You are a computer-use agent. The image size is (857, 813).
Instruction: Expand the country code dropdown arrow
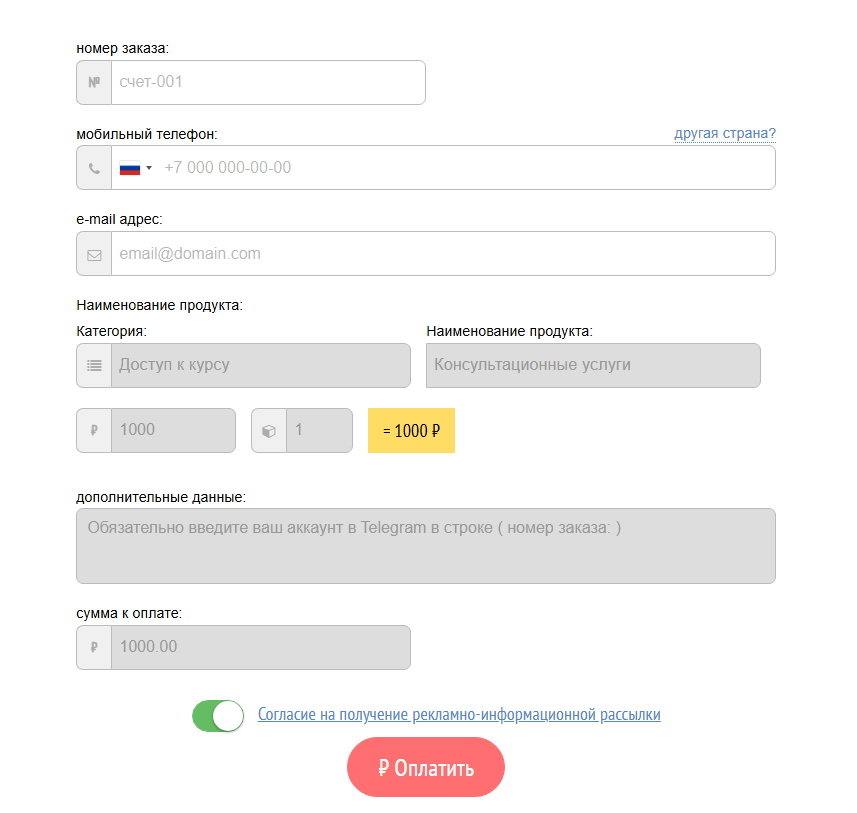[149, 168]
